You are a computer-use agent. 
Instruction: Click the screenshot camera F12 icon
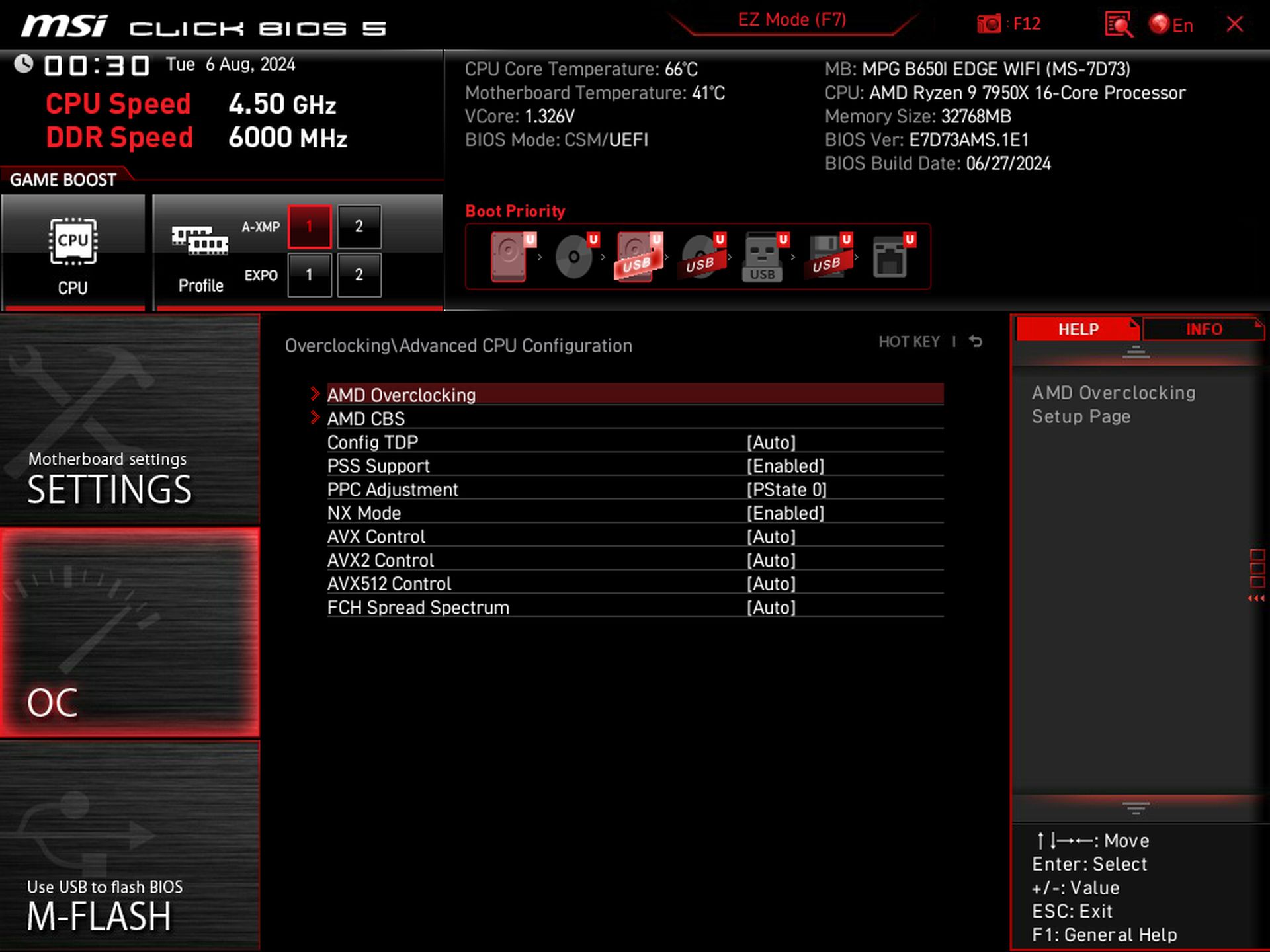[990, 24]
